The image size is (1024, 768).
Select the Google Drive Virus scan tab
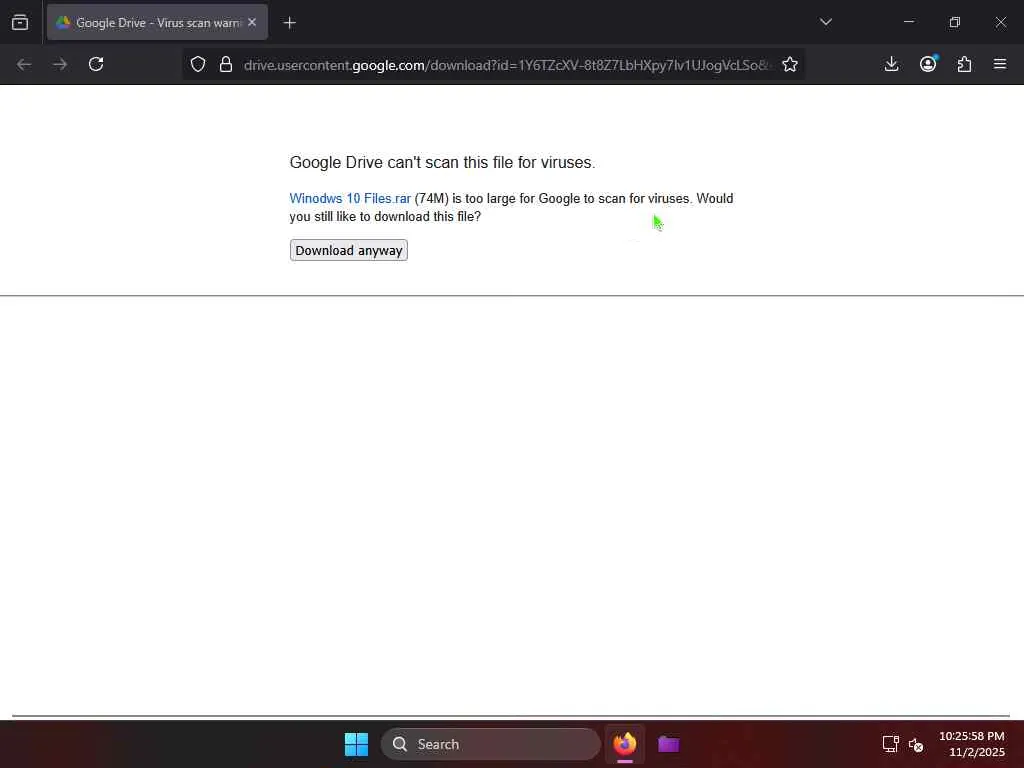point(157,22)
